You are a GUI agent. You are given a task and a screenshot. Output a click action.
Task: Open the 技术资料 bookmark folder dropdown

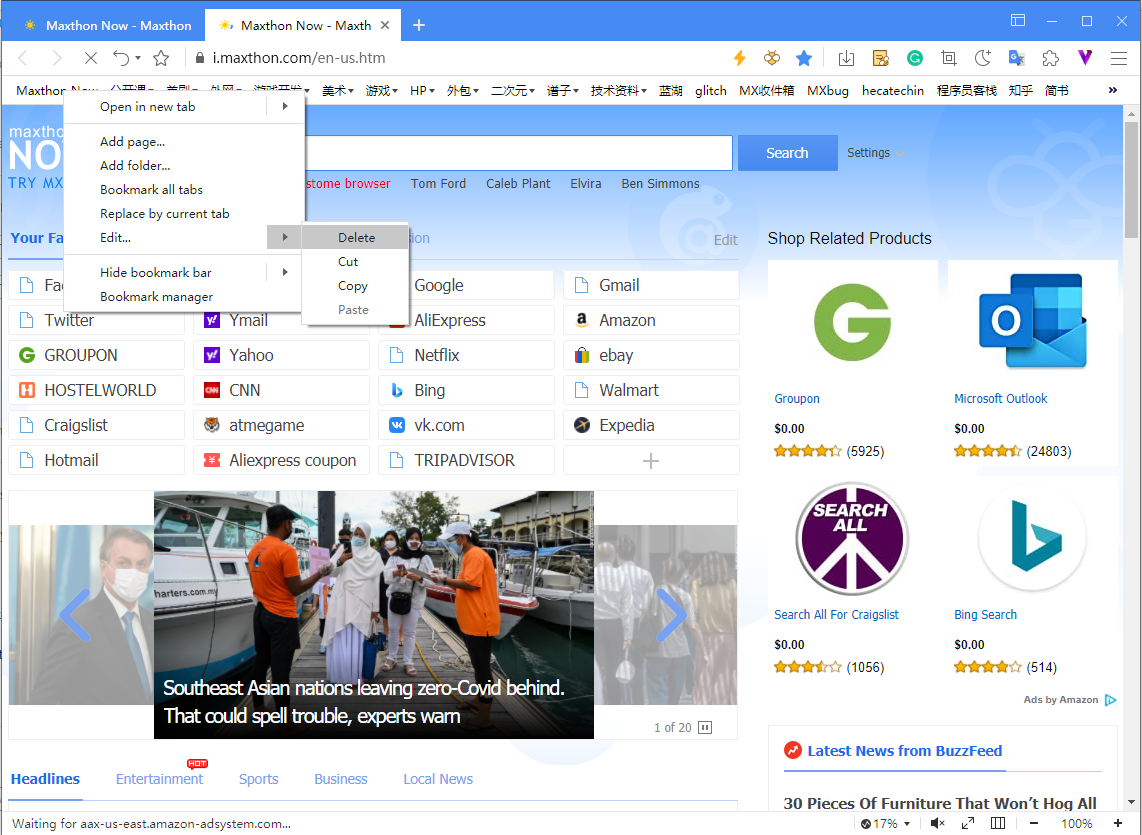click(x=618, y=90)
